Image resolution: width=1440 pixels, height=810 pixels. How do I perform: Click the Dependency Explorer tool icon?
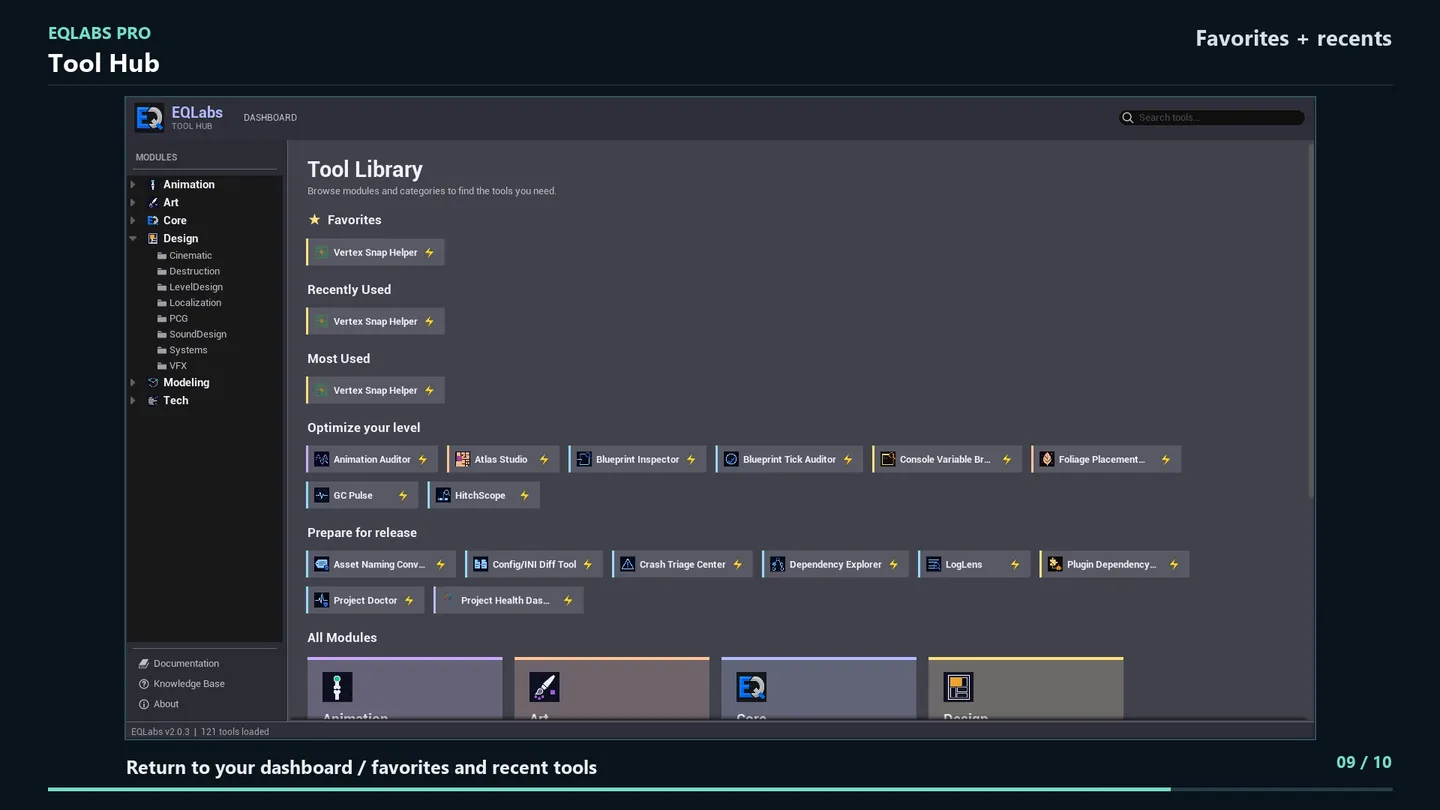point(777,564)
